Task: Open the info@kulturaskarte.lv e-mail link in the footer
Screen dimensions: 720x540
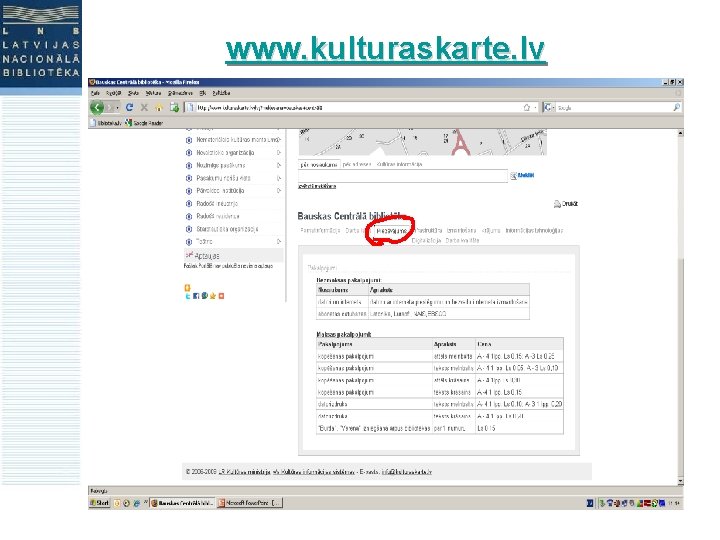Action: 407,472
